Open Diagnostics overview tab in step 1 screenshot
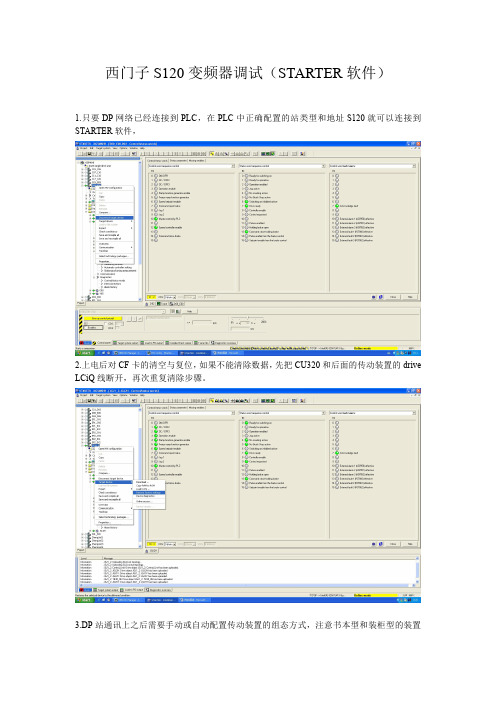496x702 pixels. click(225, 342)
